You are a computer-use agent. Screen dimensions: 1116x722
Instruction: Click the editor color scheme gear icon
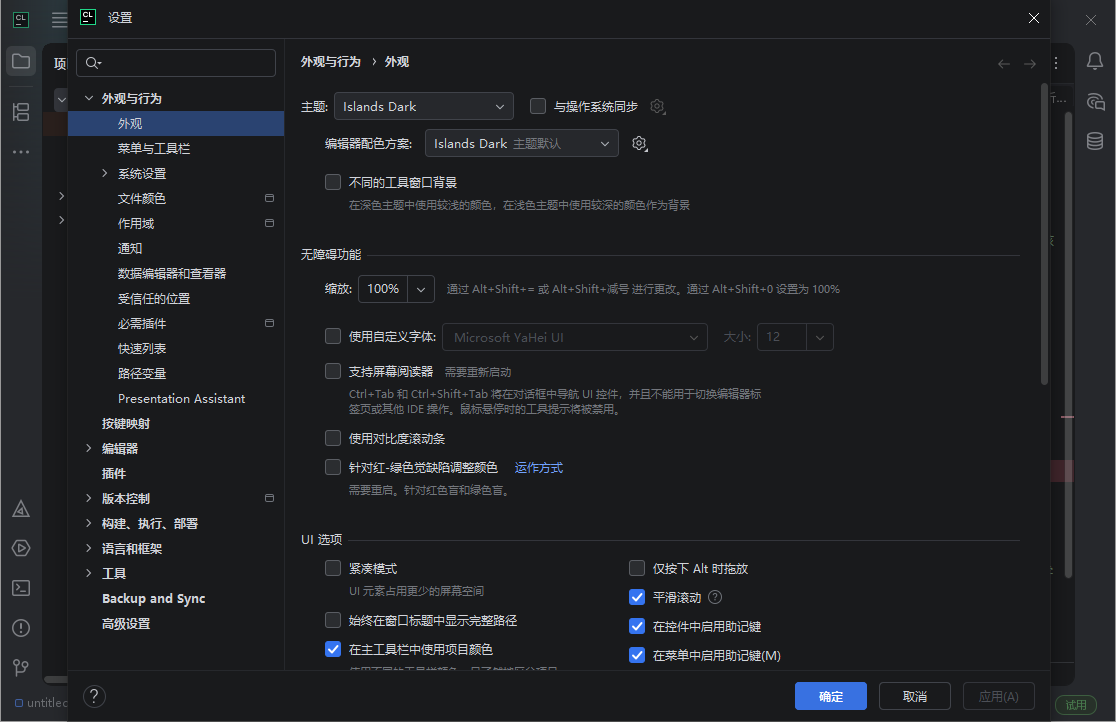tap(639, 143)
